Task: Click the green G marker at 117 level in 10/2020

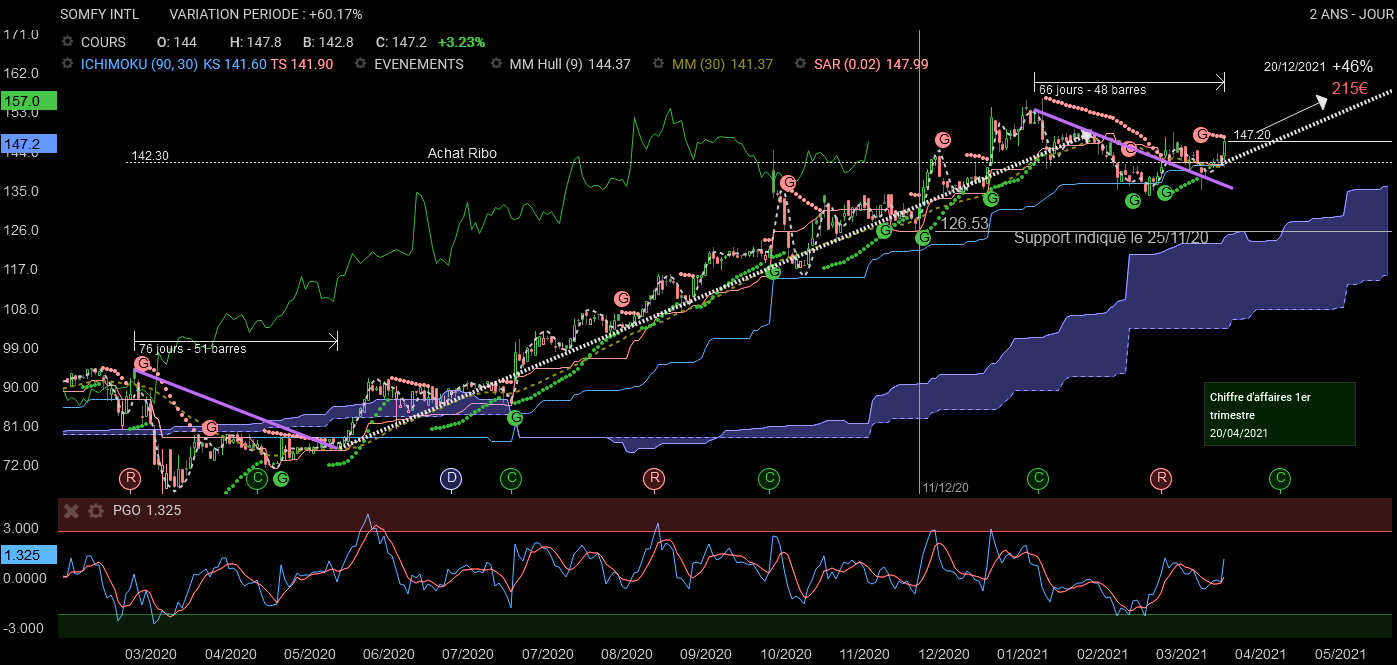Action: [x=773, y=271]
